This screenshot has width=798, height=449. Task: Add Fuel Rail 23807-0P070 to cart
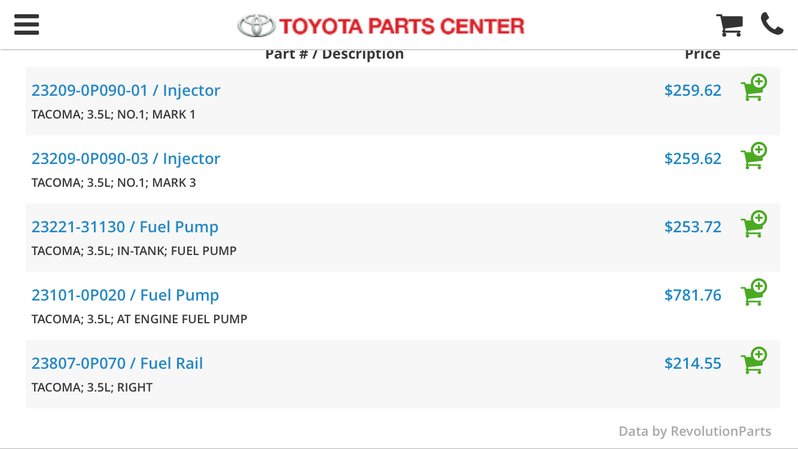tap(754, 360)
